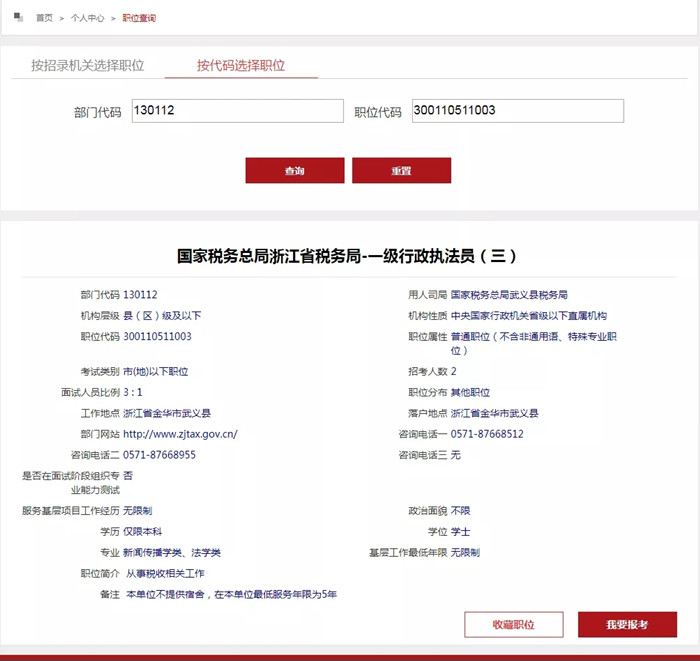The height and width of the screenshot is (661, 700).
Task: Open 个人中心 breadcrumb link
Action: point(88,18)
